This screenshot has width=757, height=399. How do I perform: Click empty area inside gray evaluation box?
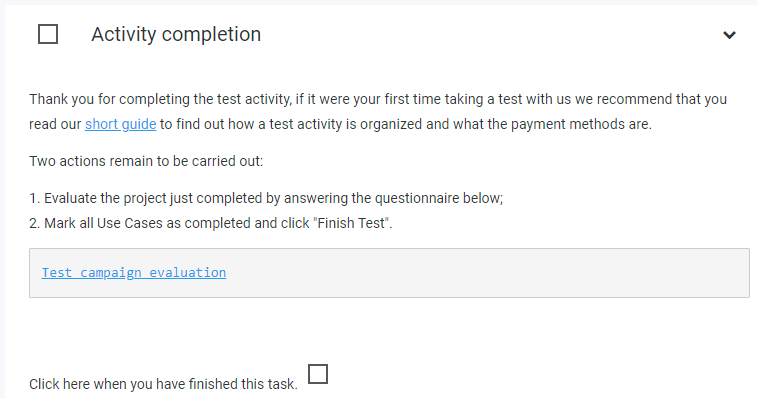pyautogui.click(x=483, y=273)
